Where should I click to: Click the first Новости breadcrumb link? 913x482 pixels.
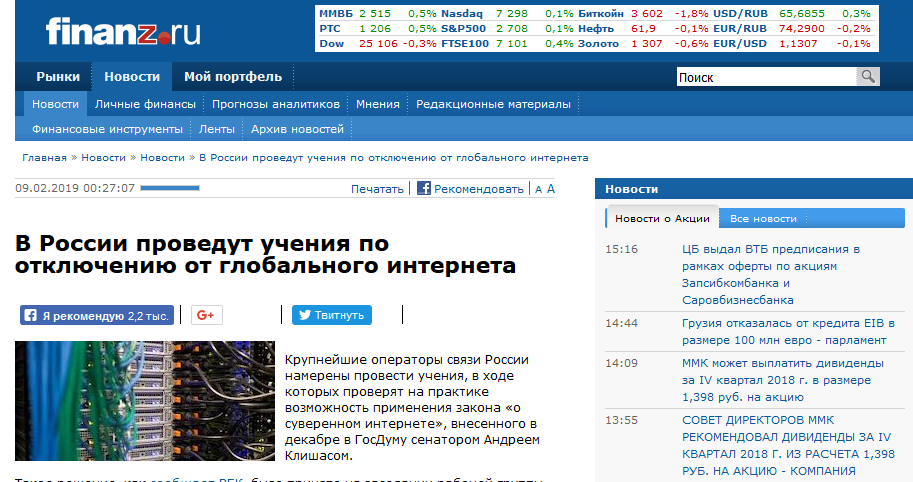click(x=103, y=158)
